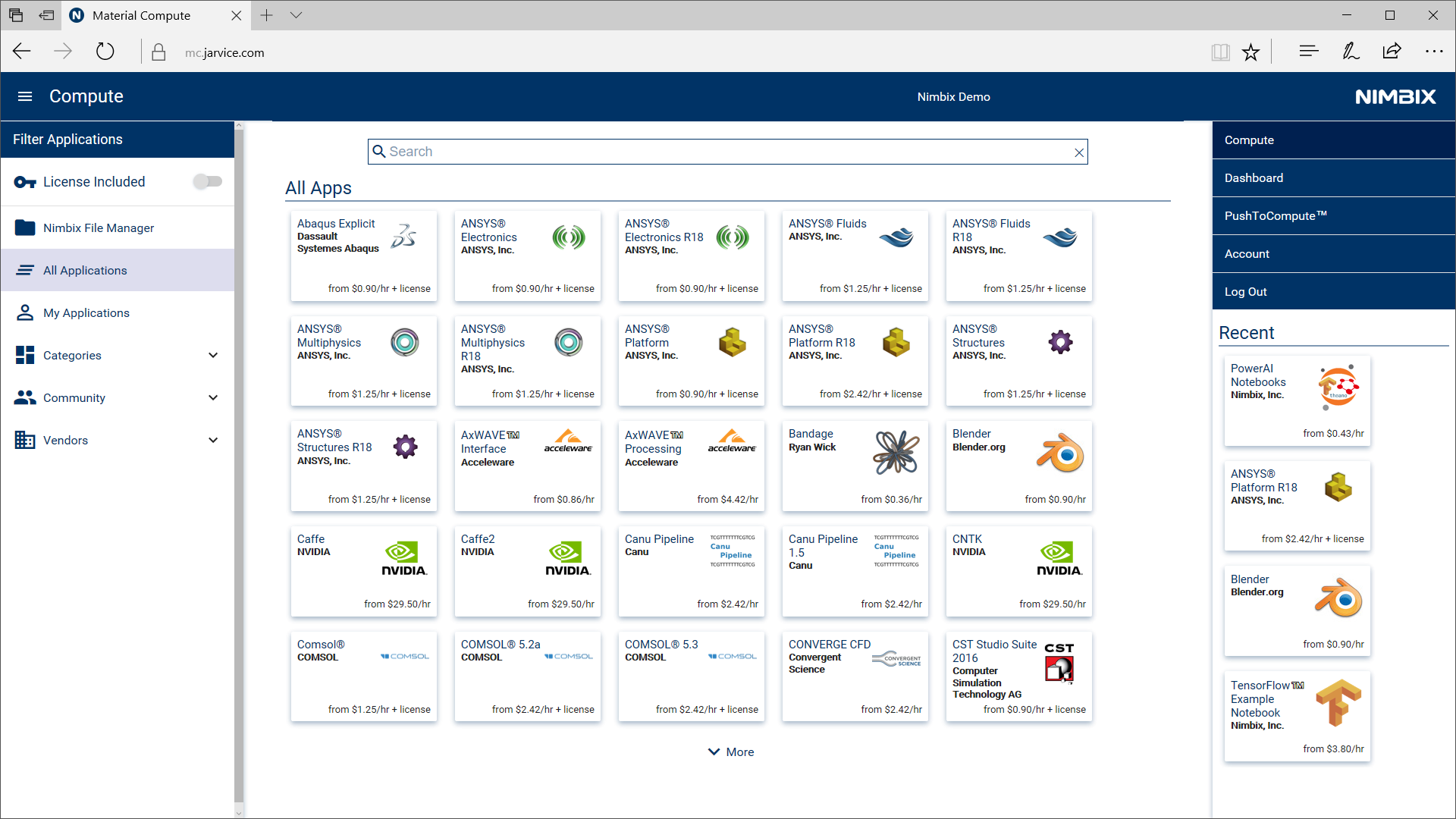
Task: Click the browser back arrow
Action: [x=22, y=52]
